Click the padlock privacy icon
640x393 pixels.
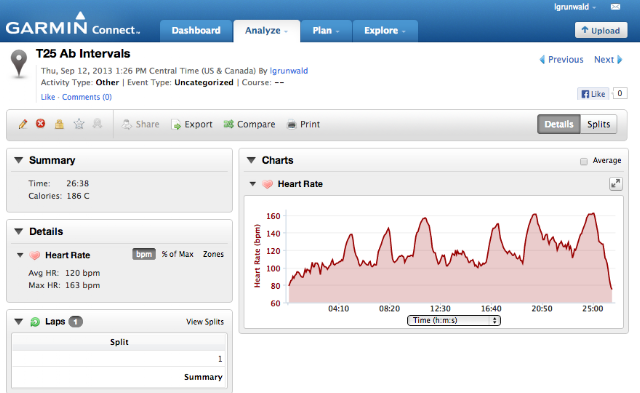(59, 124)
